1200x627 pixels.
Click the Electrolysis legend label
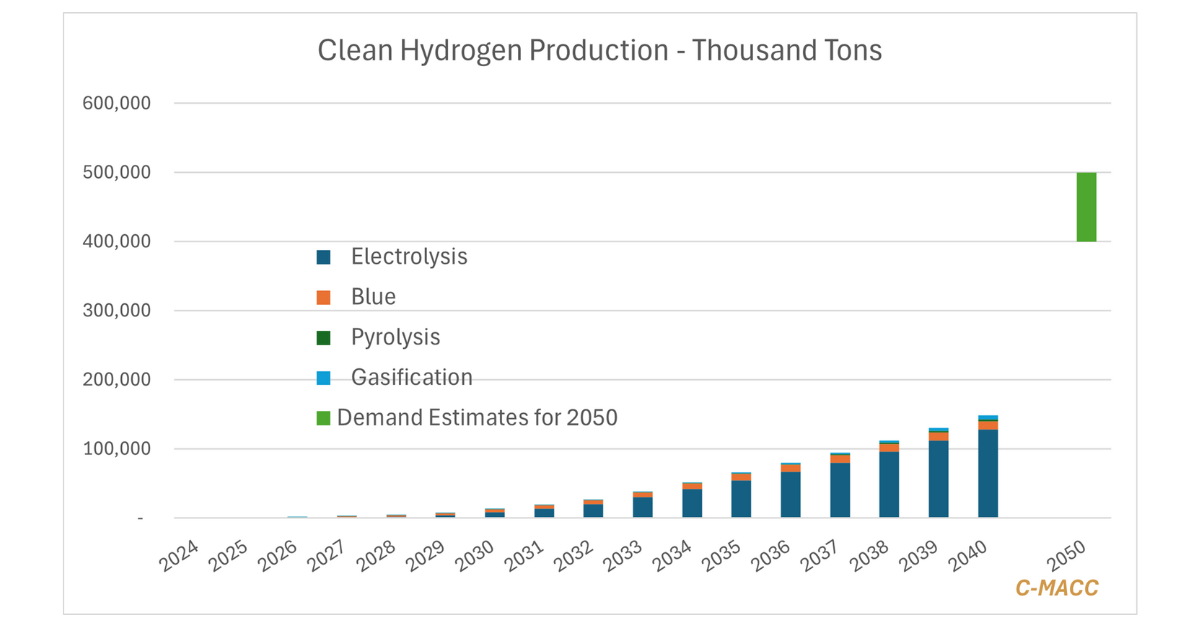tap(409, 257)
